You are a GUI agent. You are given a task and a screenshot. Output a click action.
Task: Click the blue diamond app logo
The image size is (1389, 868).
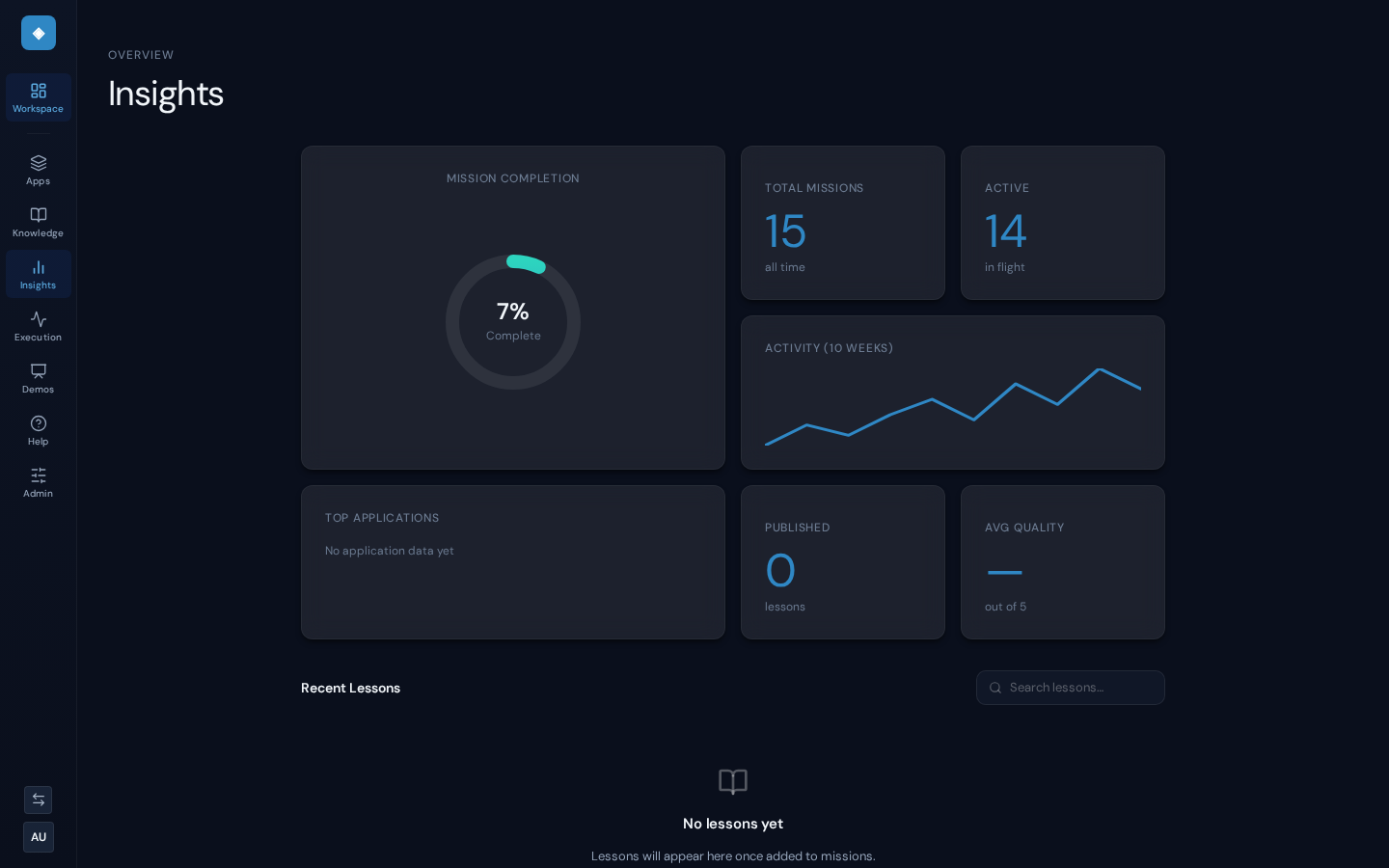[39, 33]
